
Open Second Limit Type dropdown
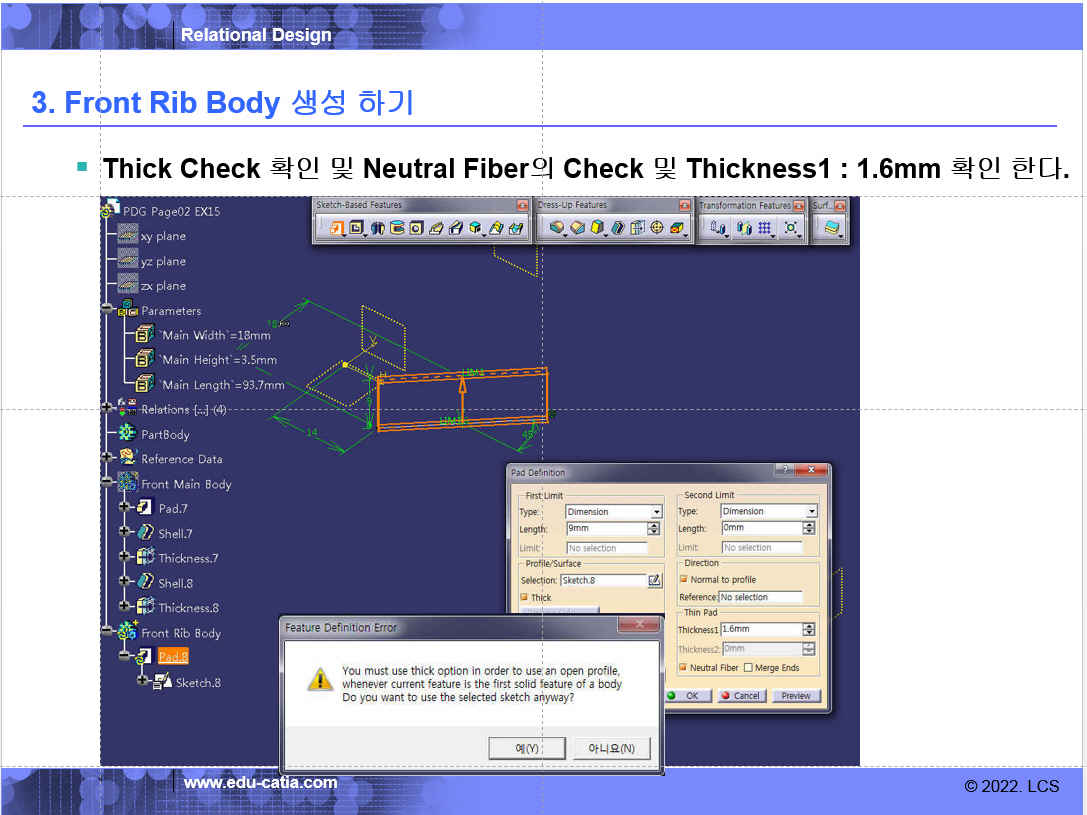click(x=811, y=512)
